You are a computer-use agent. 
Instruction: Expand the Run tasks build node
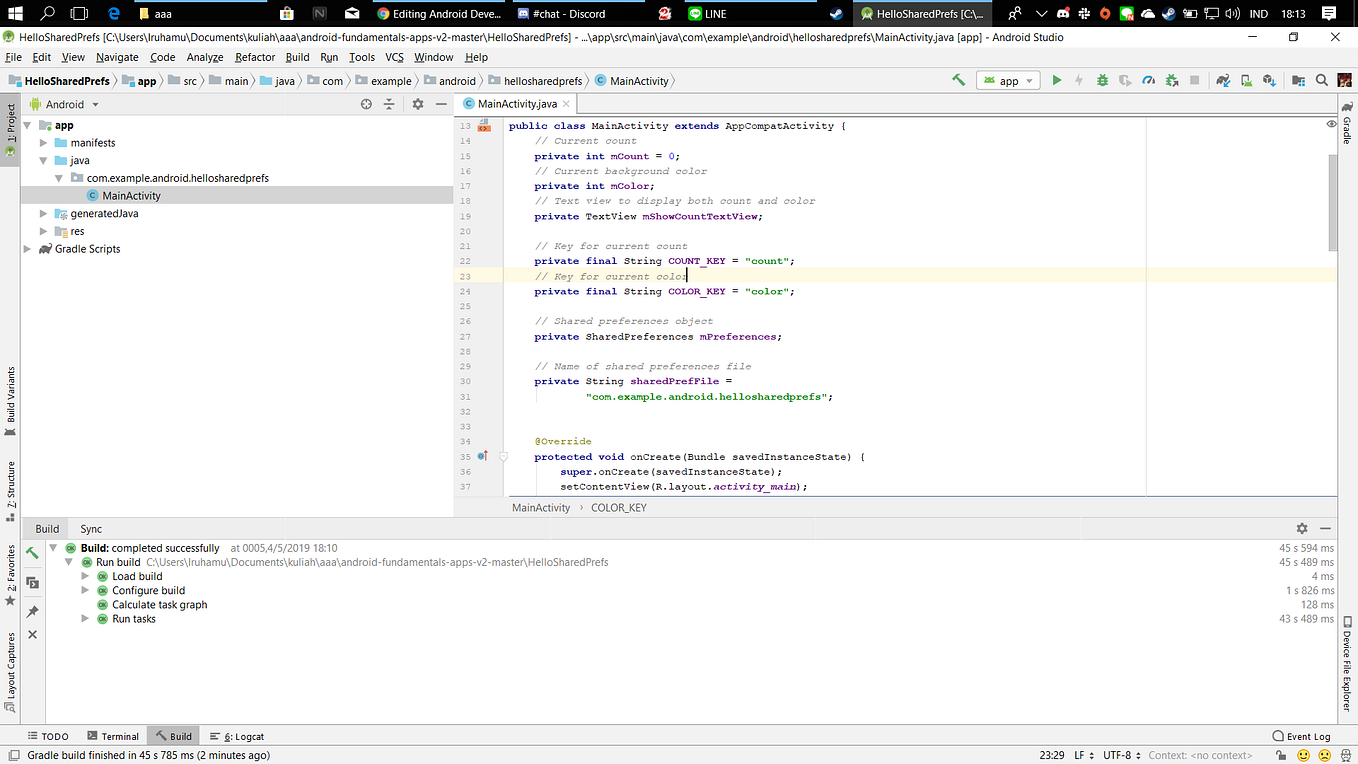tap(86, 619)
